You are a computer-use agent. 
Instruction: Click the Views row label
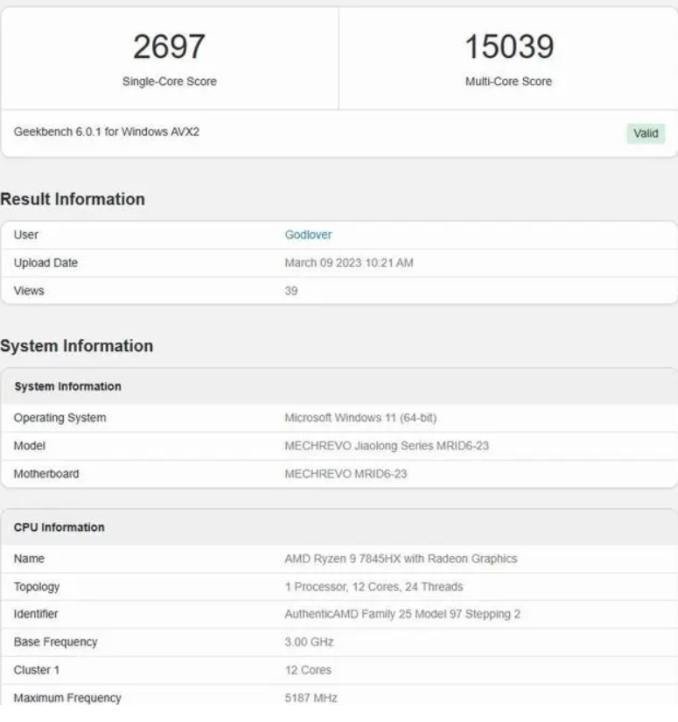coord(29,291)
